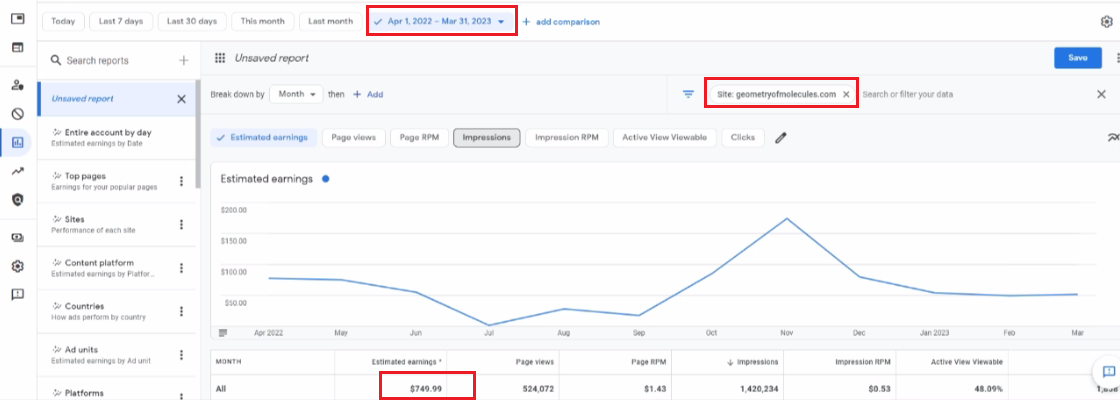The image size is (1120, 400).
Task: Click the plus icon to add report
Action: pyautogui.click(x=184, y=61)
